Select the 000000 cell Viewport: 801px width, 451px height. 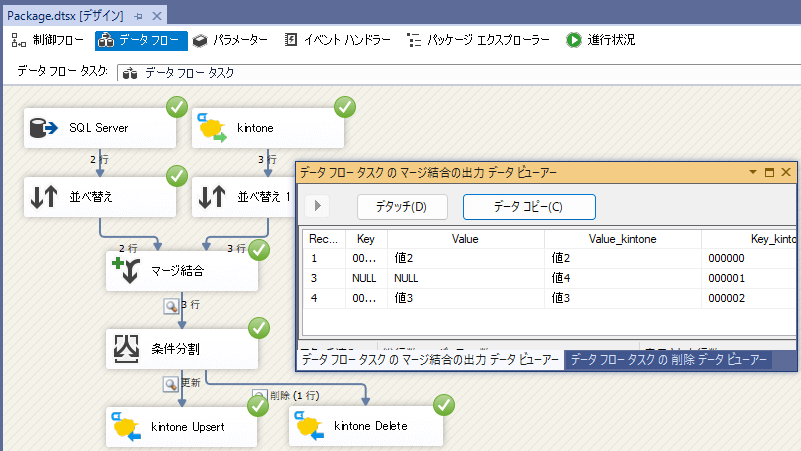(749, 258)
